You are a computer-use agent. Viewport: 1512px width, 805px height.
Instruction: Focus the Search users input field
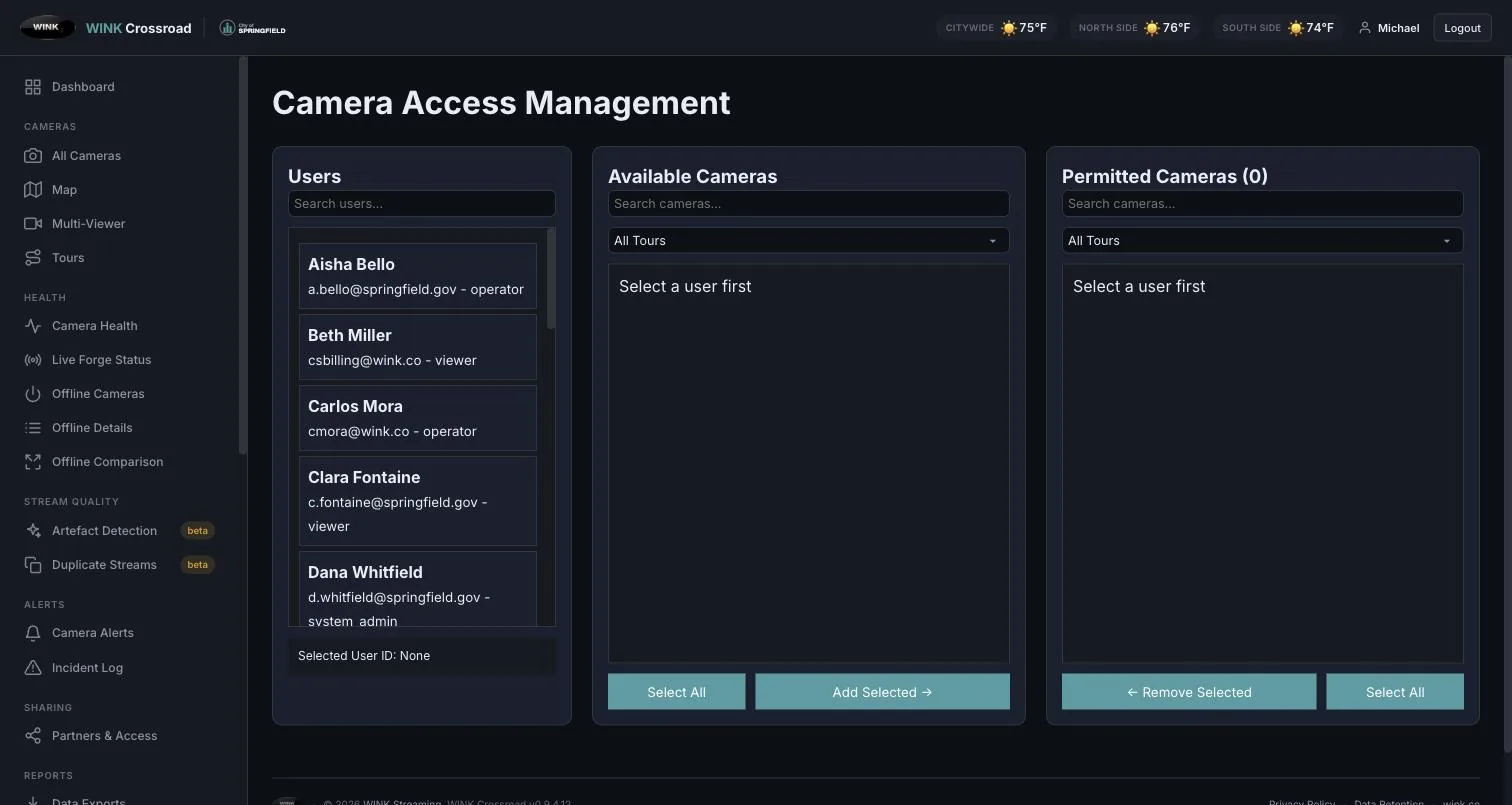click(422, 204)
